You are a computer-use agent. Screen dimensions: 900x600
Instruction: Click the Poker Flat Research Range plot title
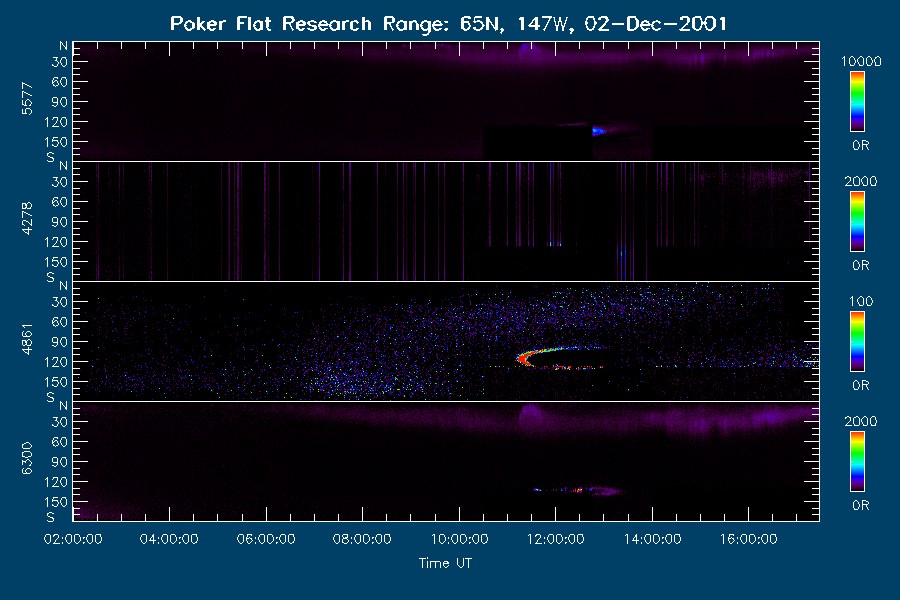(x=448, y=24)
